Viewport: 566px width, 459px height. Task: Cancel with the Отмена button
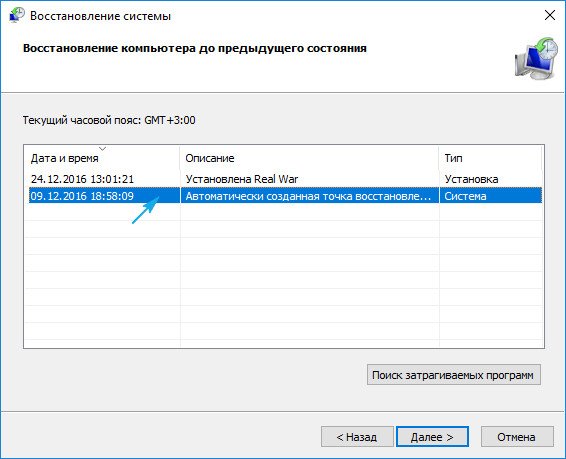[517, 437]
